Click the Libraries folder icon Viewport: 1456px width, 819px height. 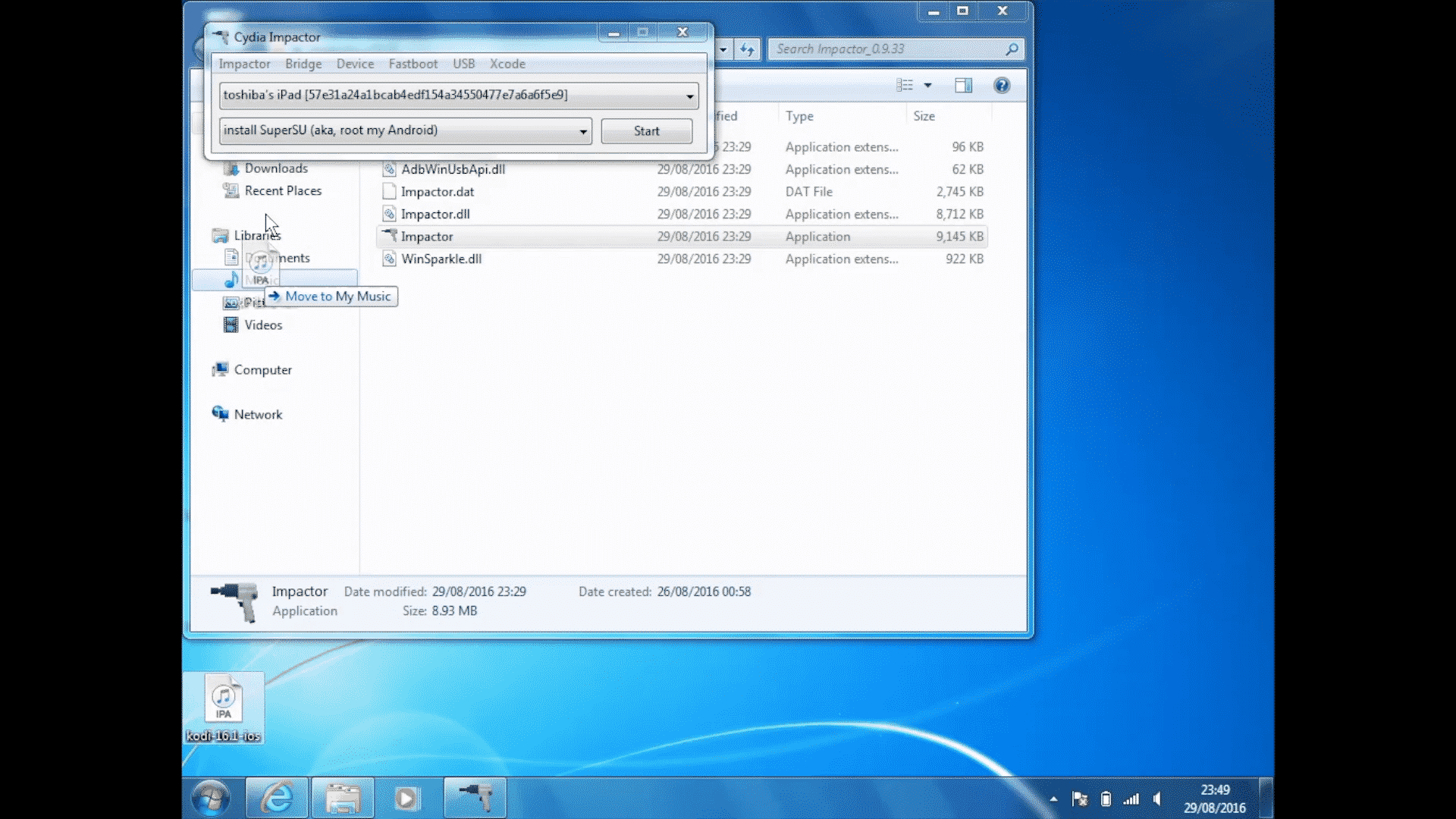[x=221, y=235]
